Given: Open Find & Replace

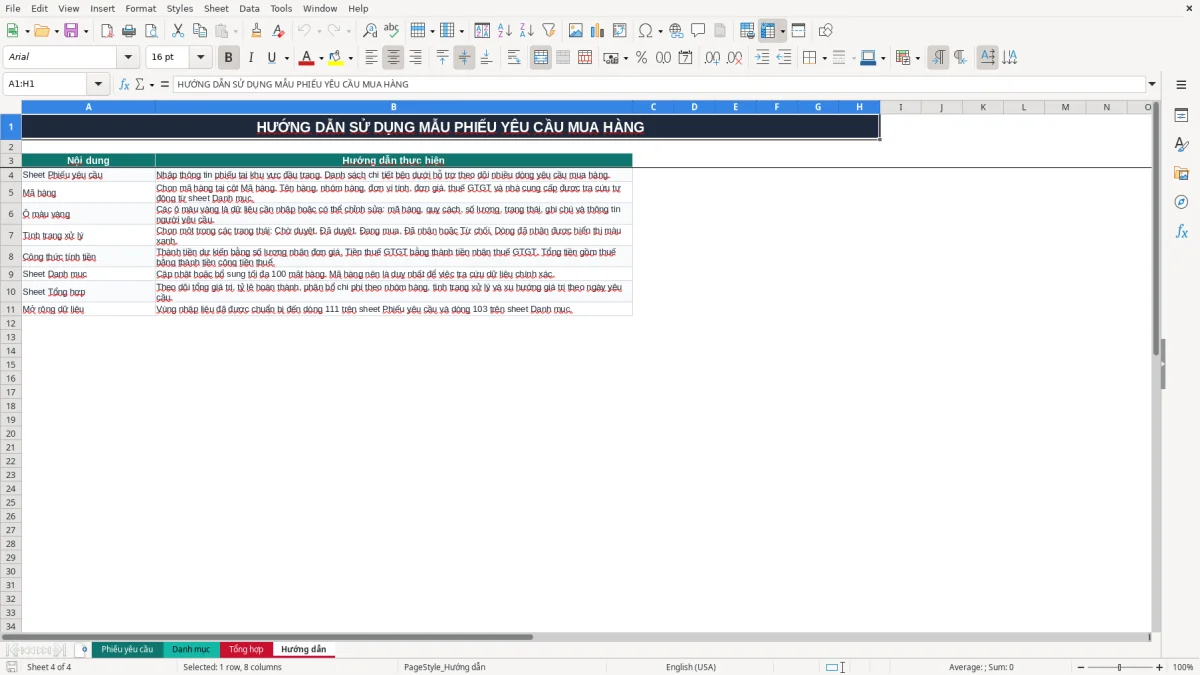Looking at the screenshot, I should coord(370,31).
